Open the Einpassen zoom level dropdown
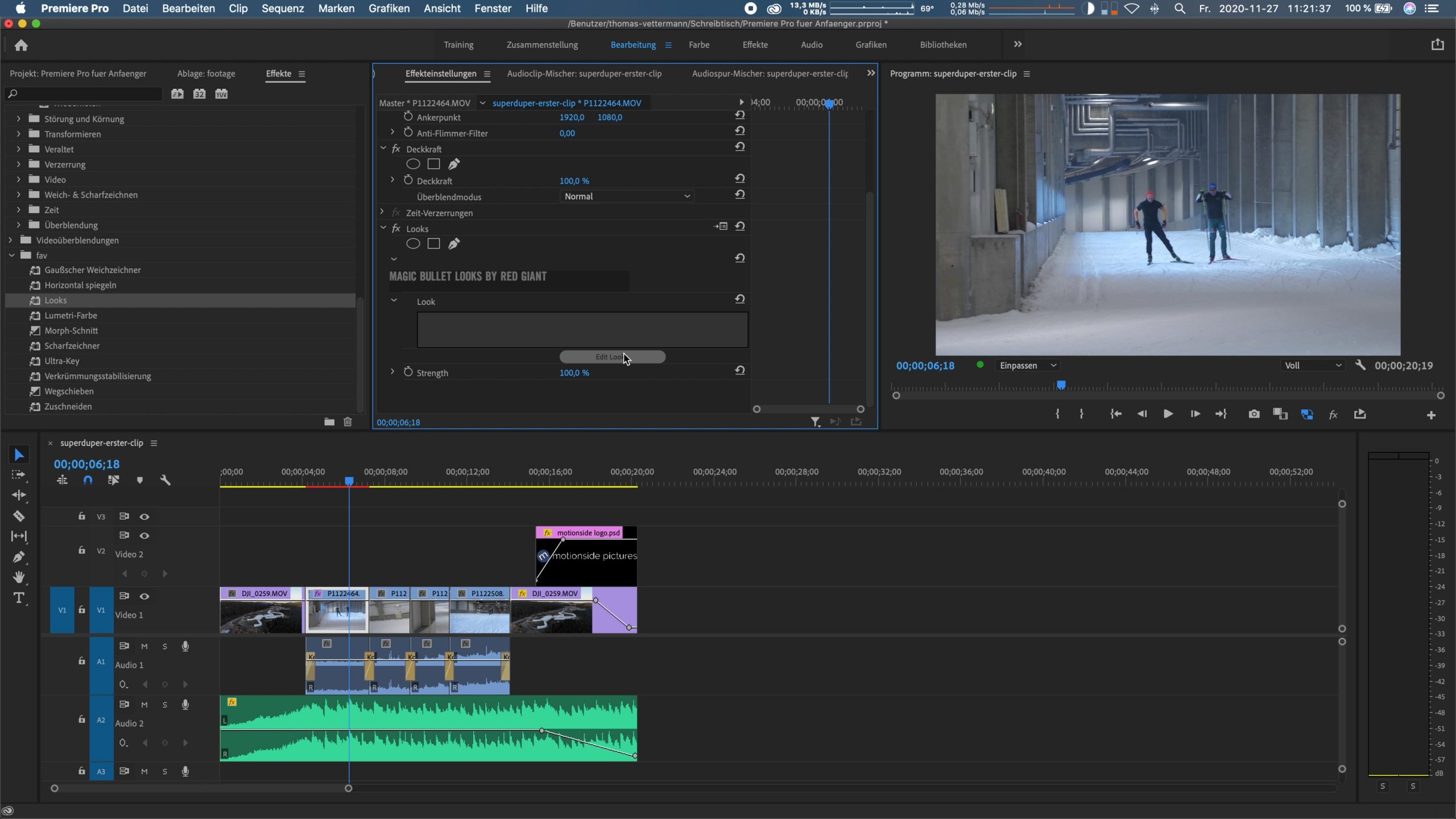The image size is (1456, 819). click(x=1028, y=365)
